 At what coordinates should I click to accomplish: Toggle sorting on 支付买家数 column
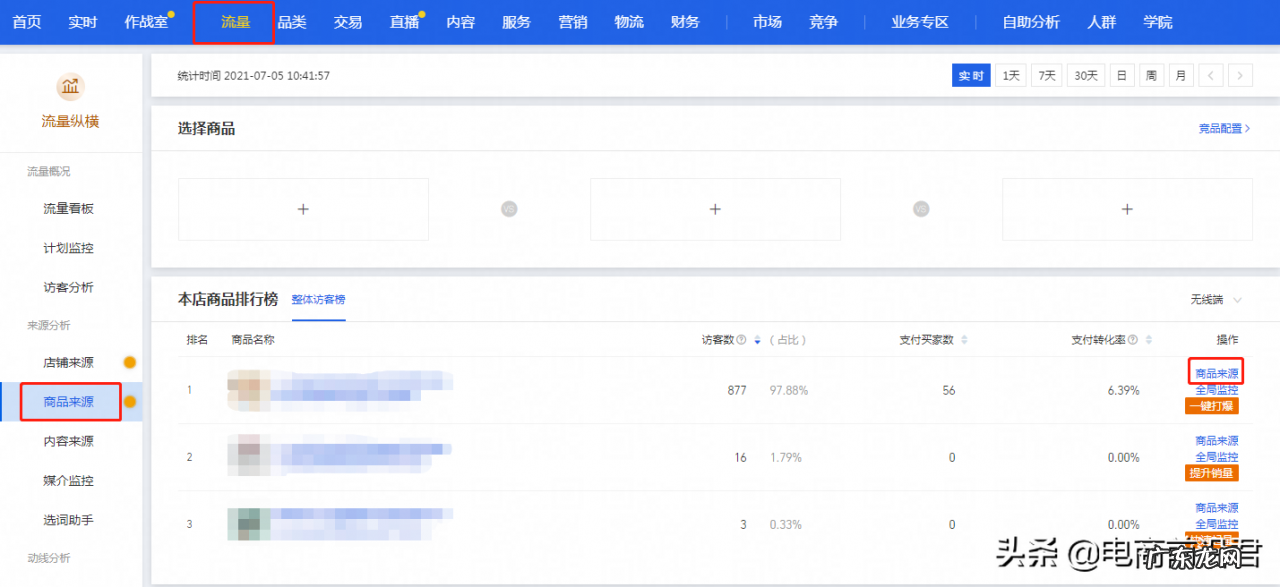coord(962,339)
